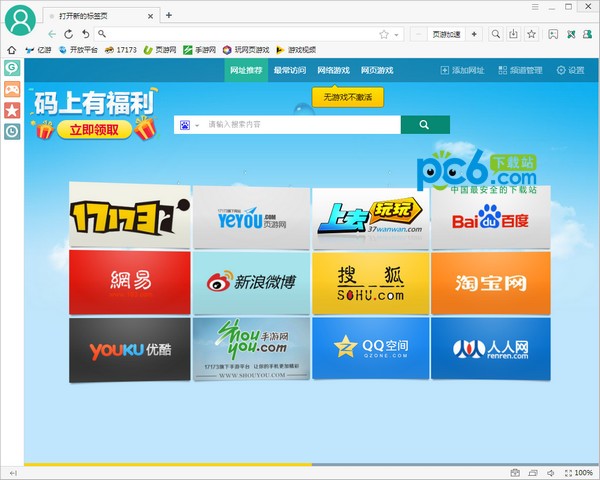Open search engine selector dropdown with paw icon

pyautogui.click(x=189, y=125)
